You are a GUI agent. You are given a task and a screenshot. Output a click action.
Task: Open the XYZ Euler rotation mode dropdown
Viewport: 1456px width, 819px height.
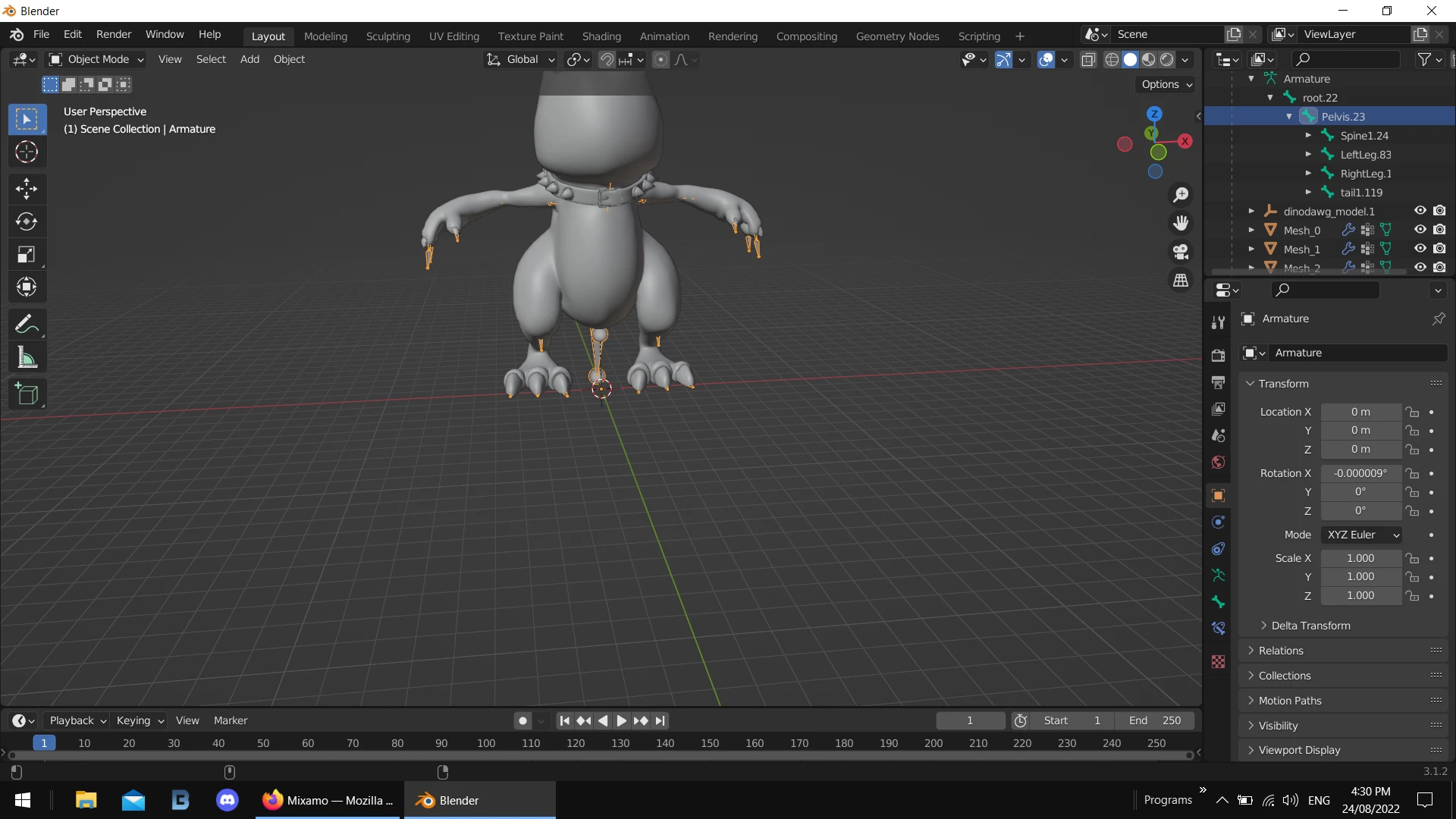coord(1361,535)
